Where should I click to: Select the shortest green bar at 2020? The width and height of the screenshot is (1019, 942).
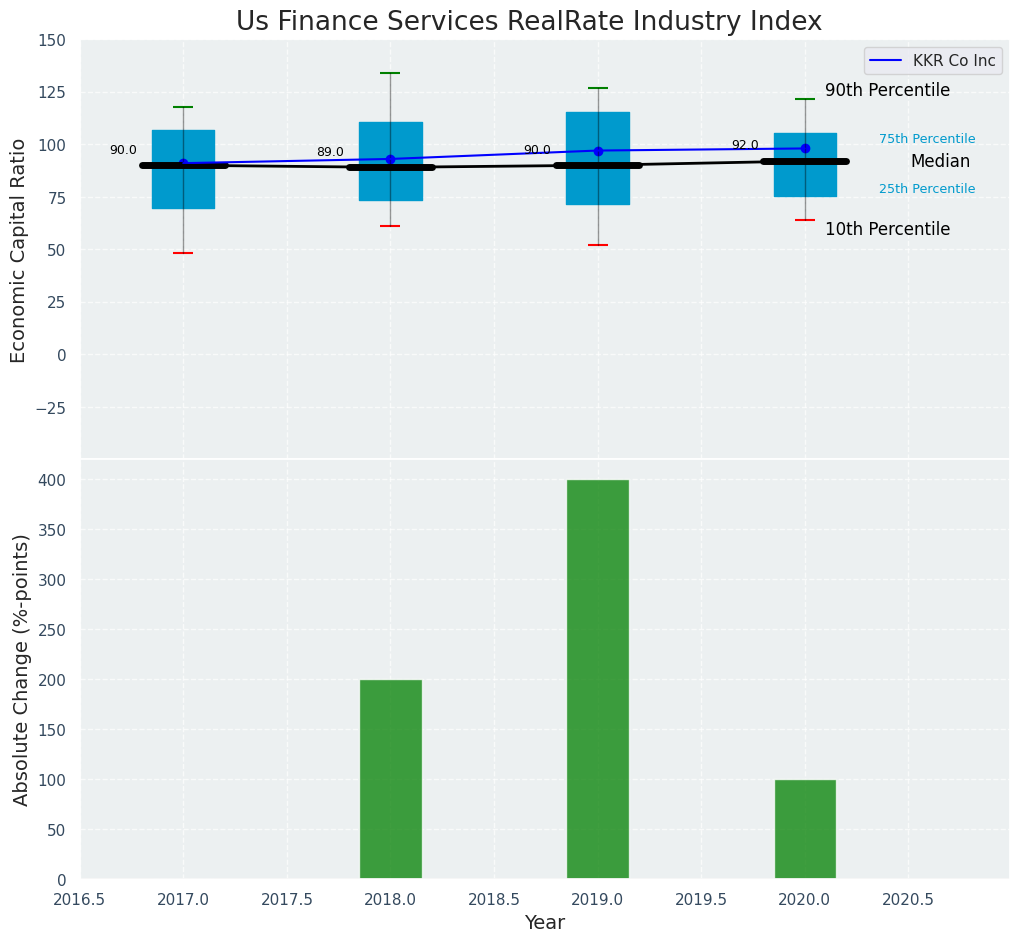point(805,829)
